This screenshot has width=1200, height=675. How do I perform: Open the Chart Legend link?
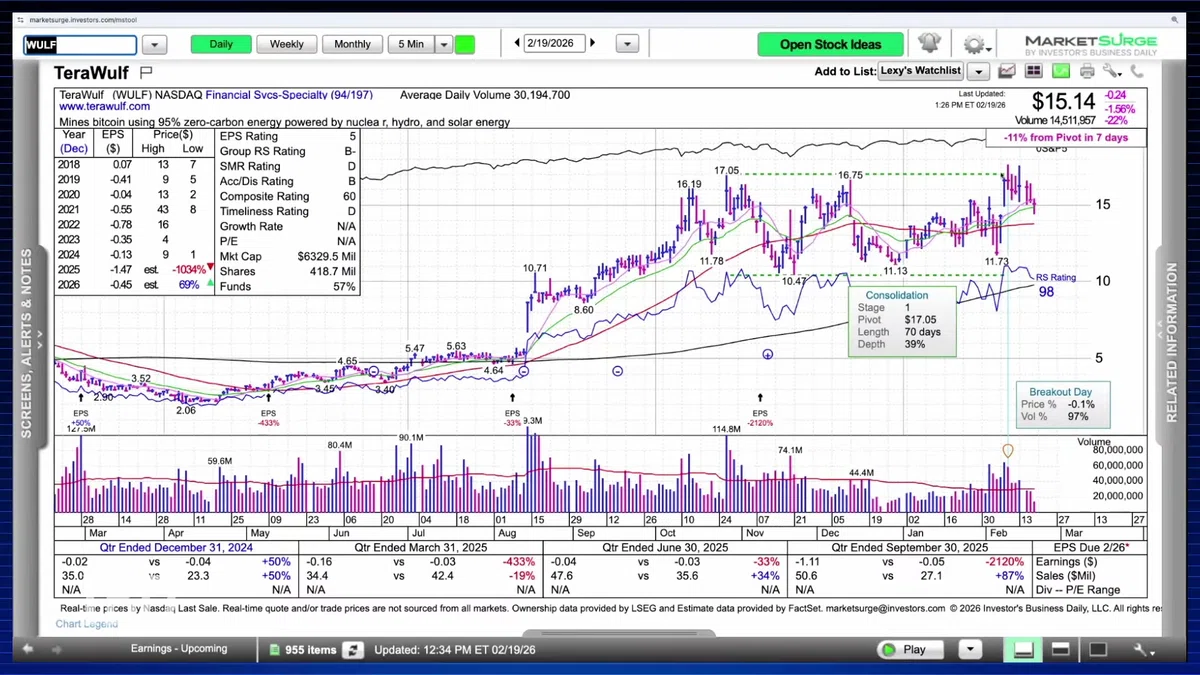[x=87, y=624]
